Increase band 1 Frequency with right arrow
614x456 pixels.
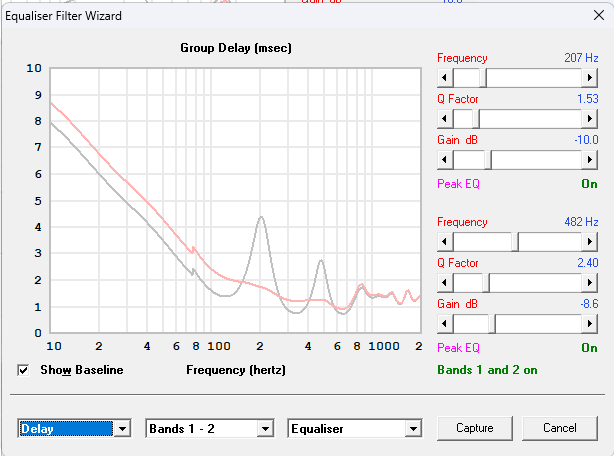coord(589,78)
